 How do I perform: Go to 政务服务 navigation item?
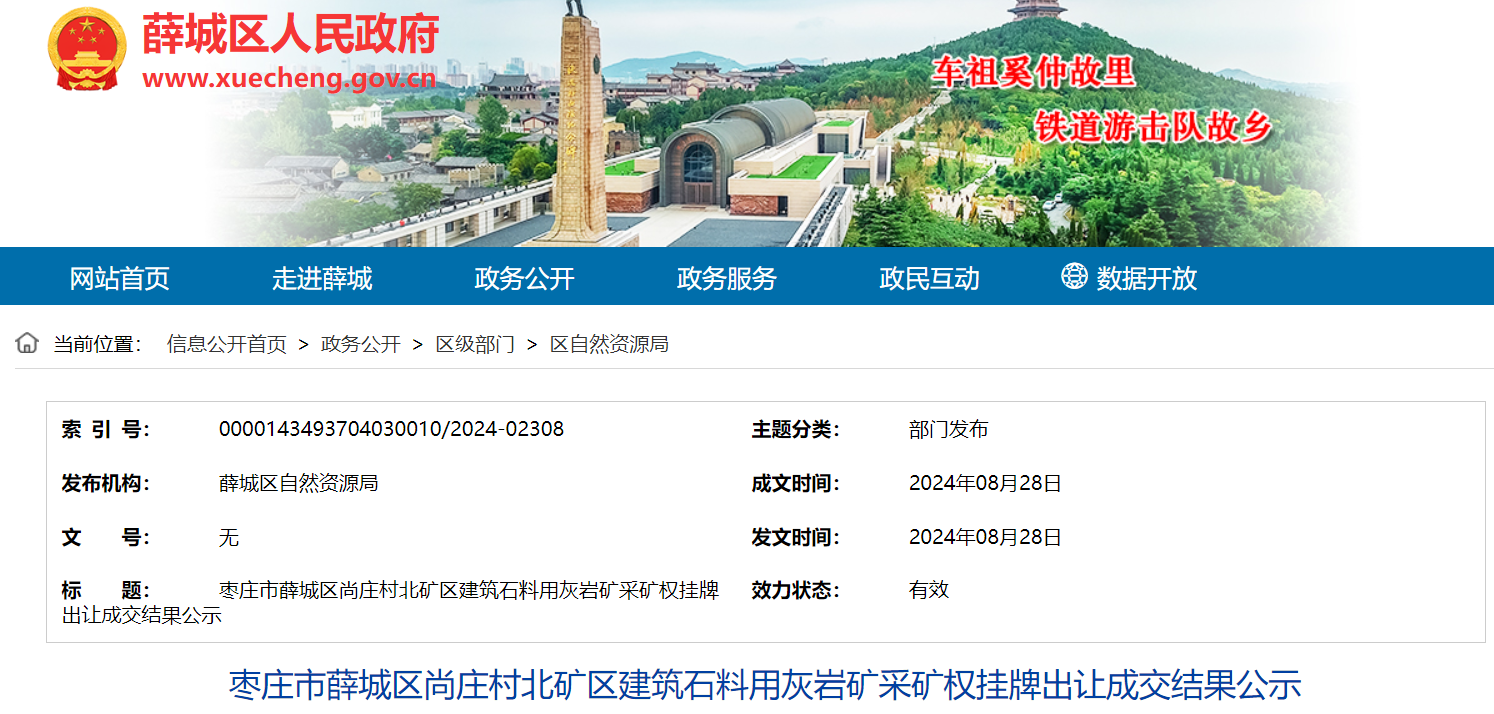tap(726, 278)
